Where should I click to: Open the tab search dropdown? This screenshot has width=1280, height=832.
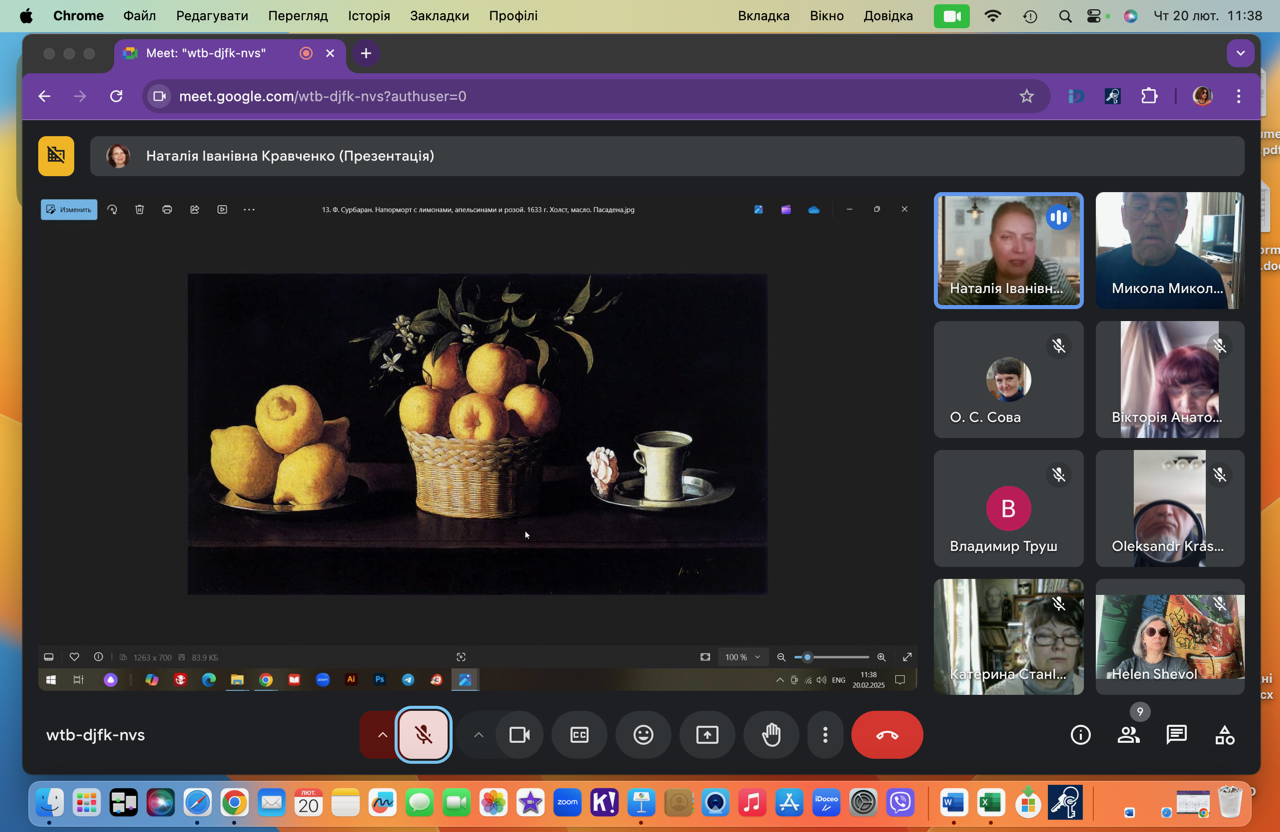[x=1240, y=53]
